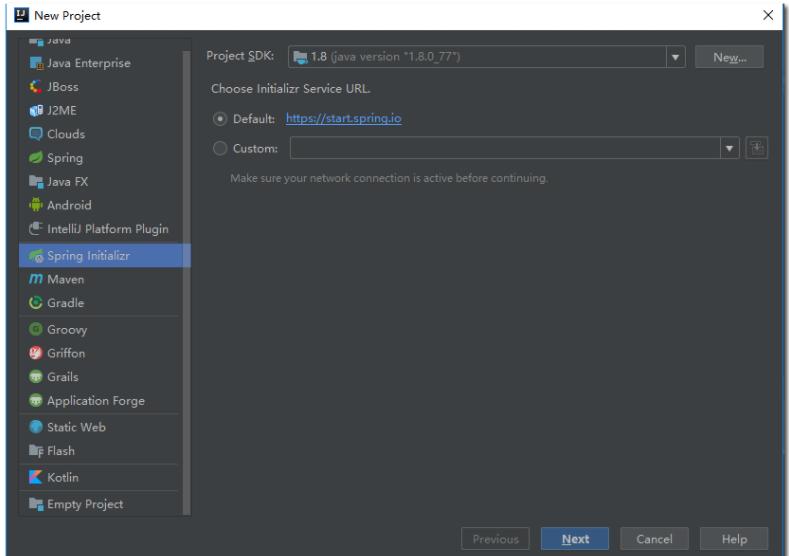Image resolution: width=789 pixels, height=556 pixels.
Task: Choose JBoss project type
Action: (x=104, y=87)
